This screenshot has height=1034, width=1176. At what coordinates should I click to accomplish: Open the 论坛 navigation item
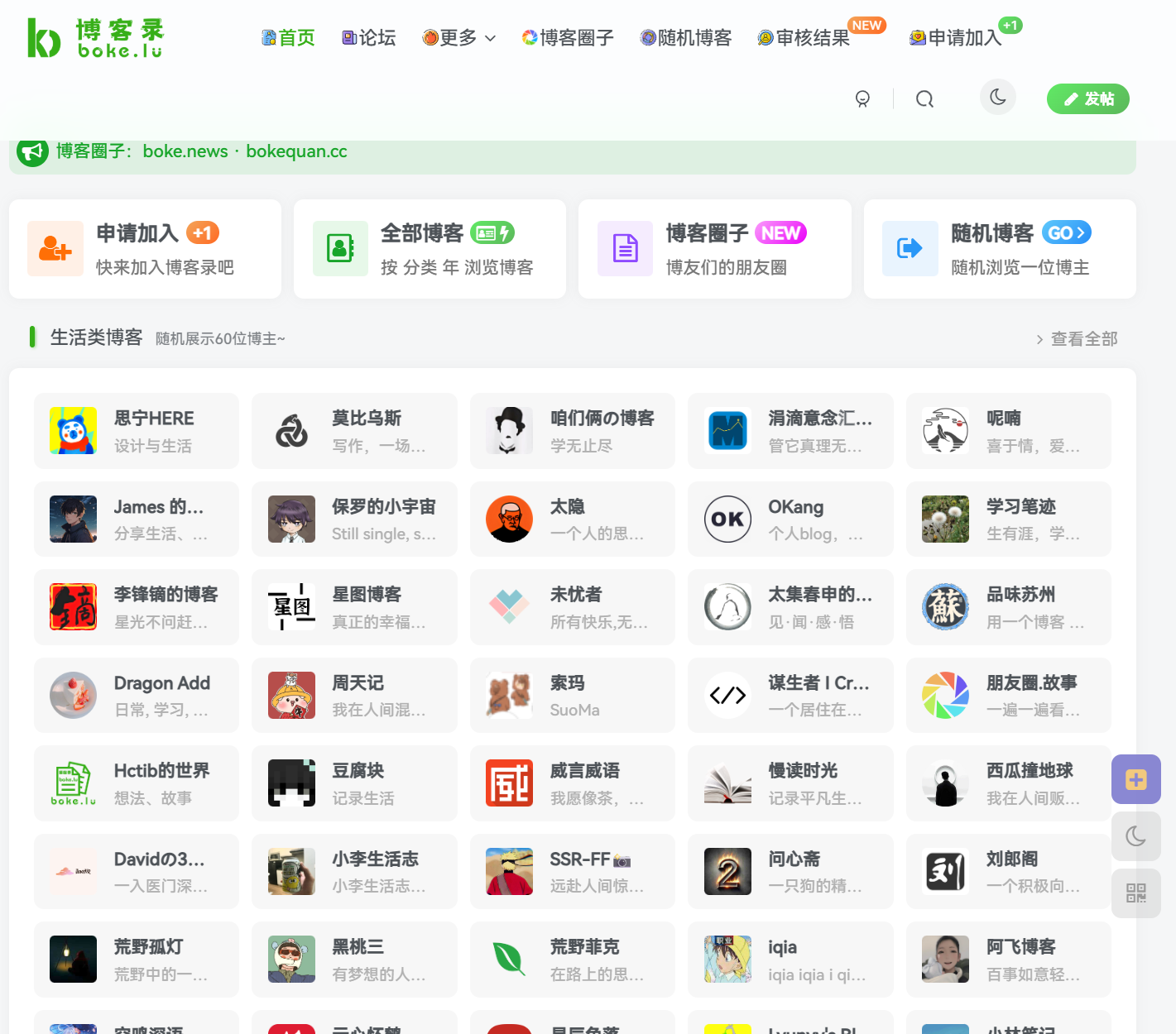[369, 38]
